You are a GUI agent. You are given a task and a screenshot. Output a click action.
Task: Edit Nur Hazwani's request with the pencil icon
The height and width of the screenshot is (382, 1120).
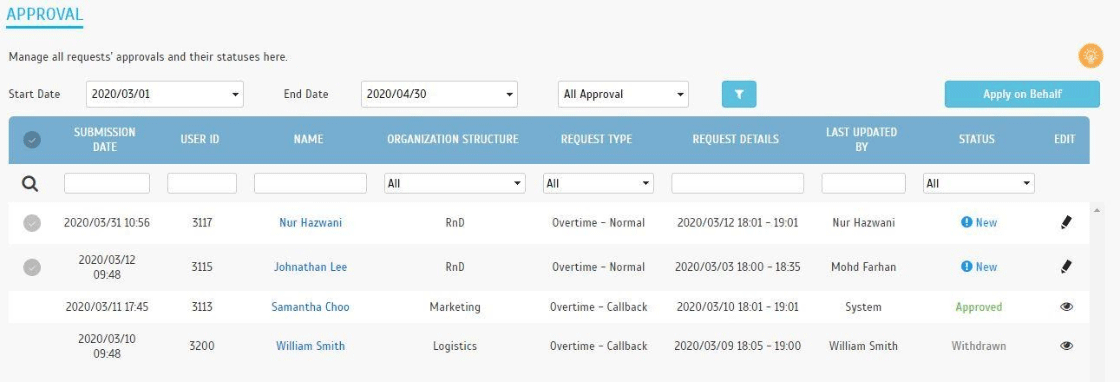1066,222
